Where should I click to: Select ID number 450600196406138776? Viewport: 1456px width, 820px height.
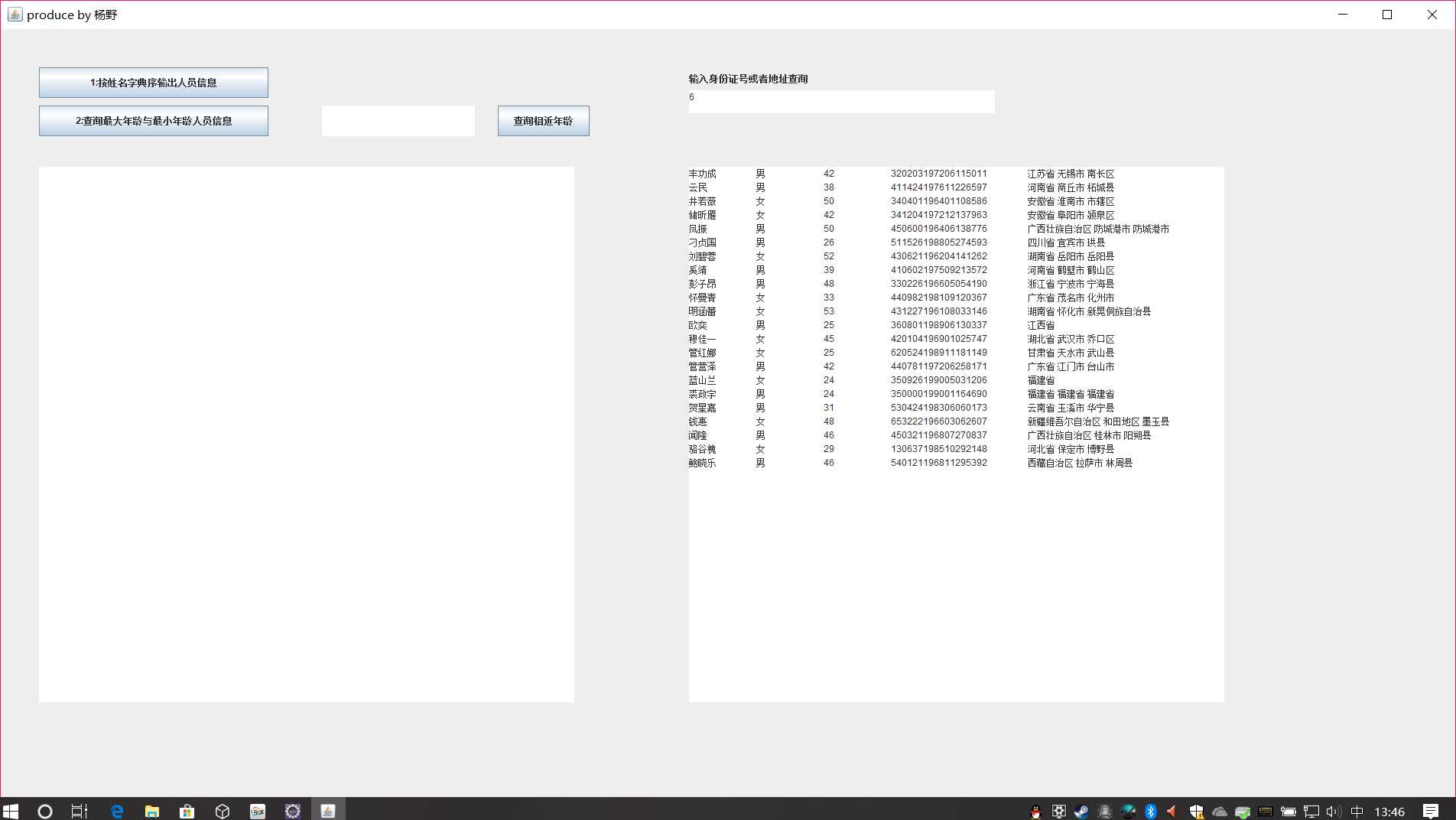tap(938, 229)
